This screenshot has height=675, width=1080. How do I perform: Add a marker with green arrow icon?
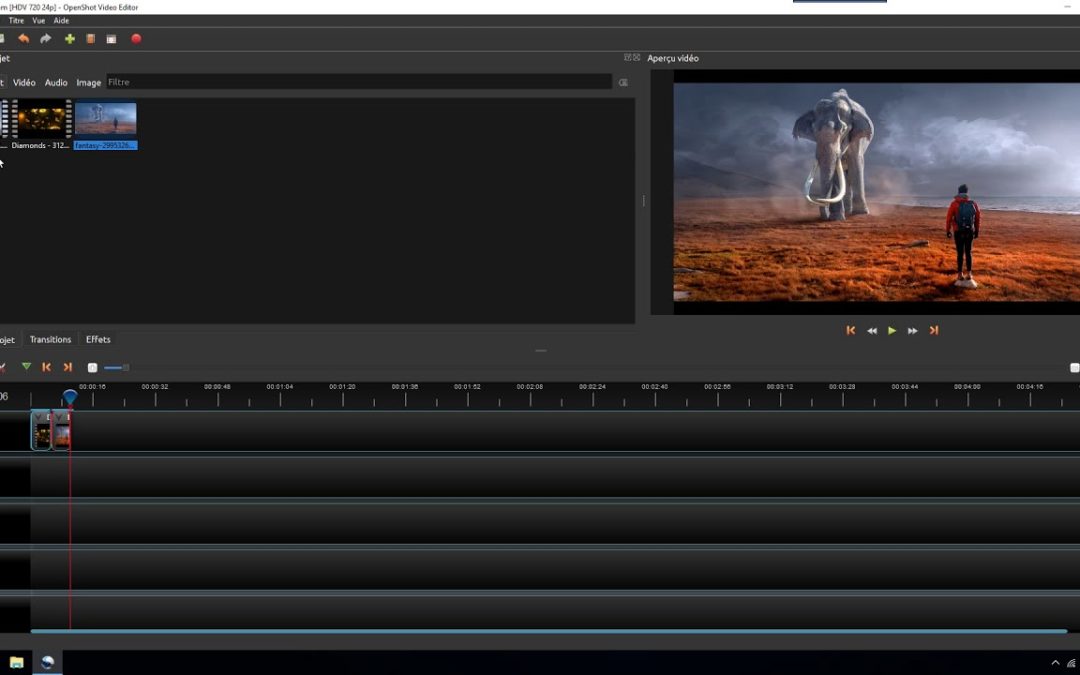click(x=26, y=367)
